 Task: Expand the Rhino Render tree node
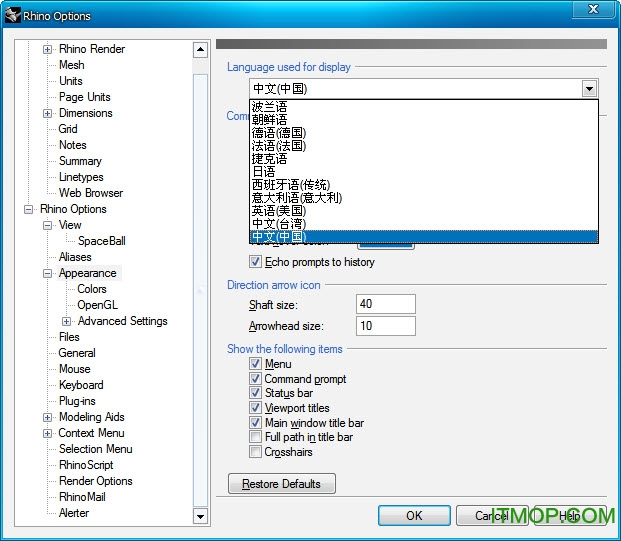[47, 49]
